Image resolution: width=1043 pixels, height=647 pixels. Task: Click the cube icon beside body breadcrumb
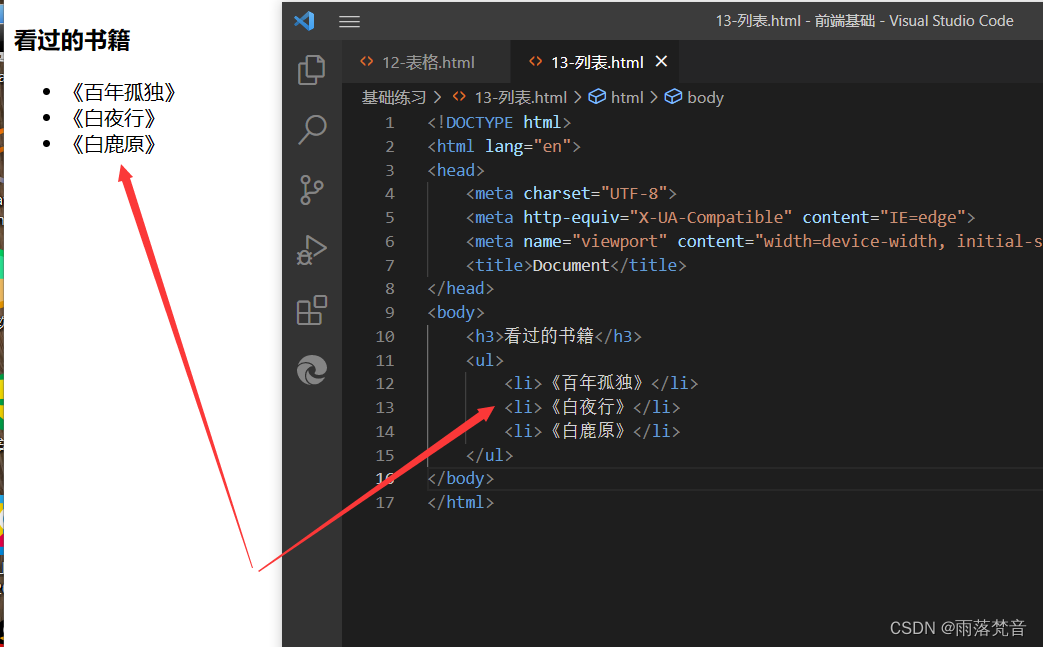(674, 97)
